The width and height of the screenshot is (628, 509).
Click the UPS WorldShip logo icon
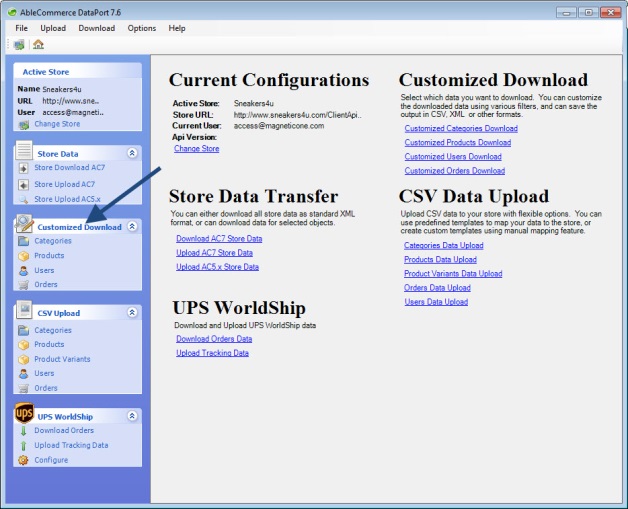point(24,415)
